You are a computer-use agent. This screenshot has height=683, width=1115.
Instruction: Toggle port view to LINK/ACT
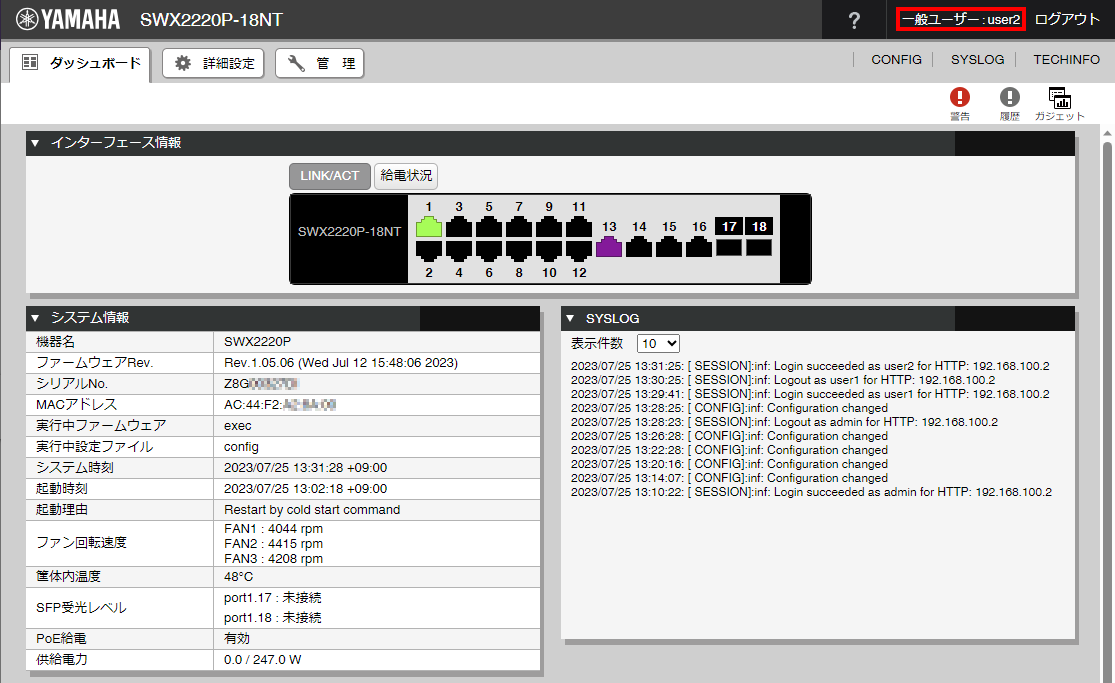point(330,176)
